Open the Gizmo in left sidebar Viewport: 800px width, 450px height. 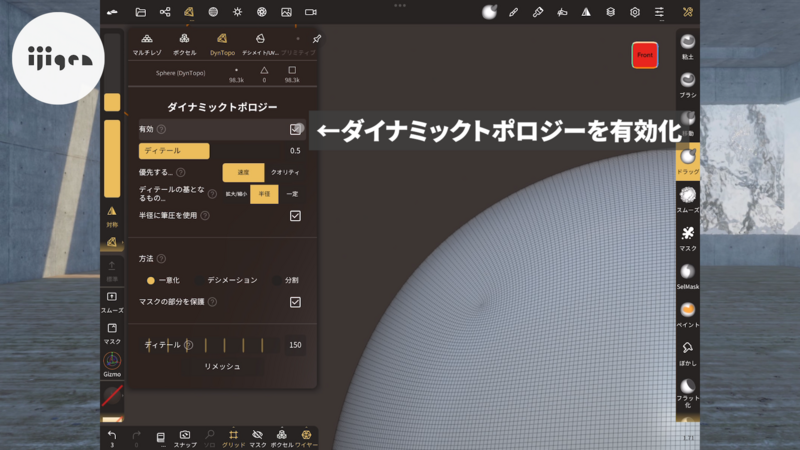(112, 364)
